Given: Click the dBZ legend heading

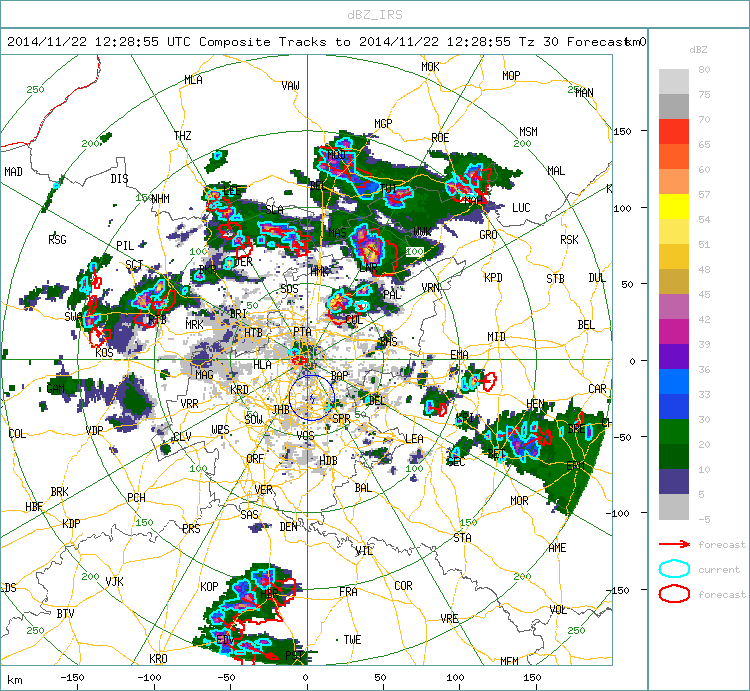Looking at the screenshot, I should [x=698, y=50].
